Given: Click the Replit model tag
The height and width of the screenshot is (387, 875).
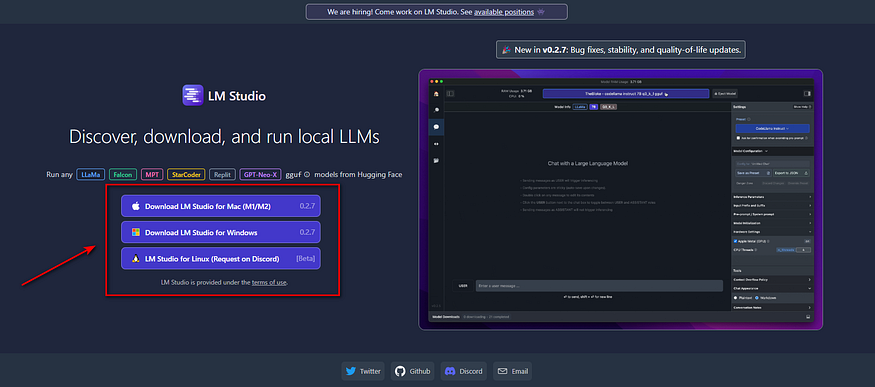Looking at the screenshot, I should (x=223, y=175).
